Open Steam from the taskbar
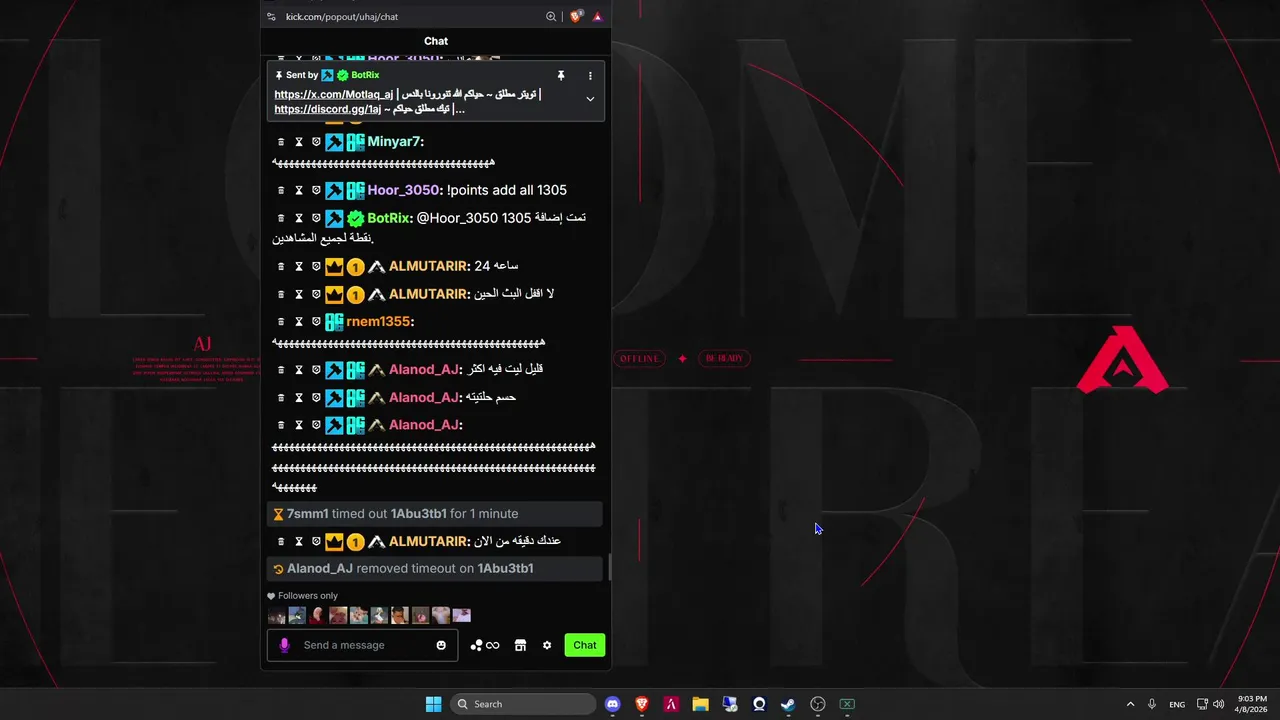Image resolution: width=1280 pixels, height=720 pixels. coord(788,704)
